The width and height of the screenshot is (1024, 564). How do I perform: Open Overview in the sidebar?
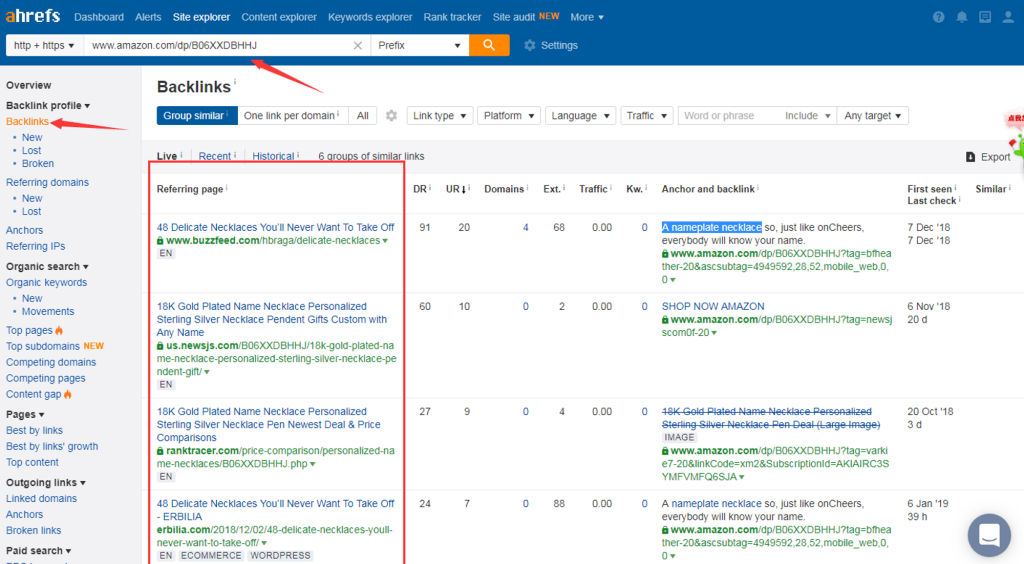[28, 86]
